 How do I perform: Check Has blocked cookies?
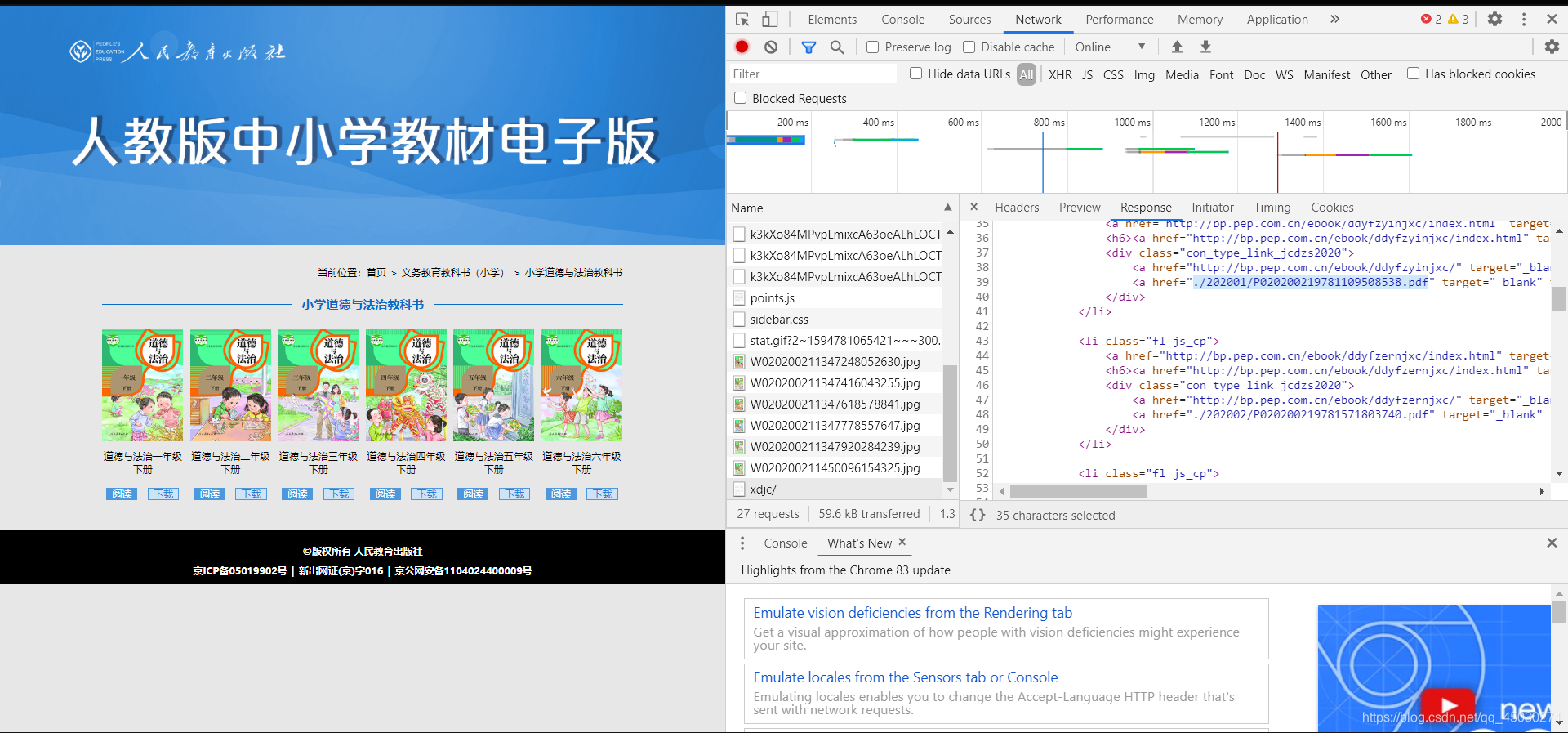pyautogui.click(x=1413, y=74)
